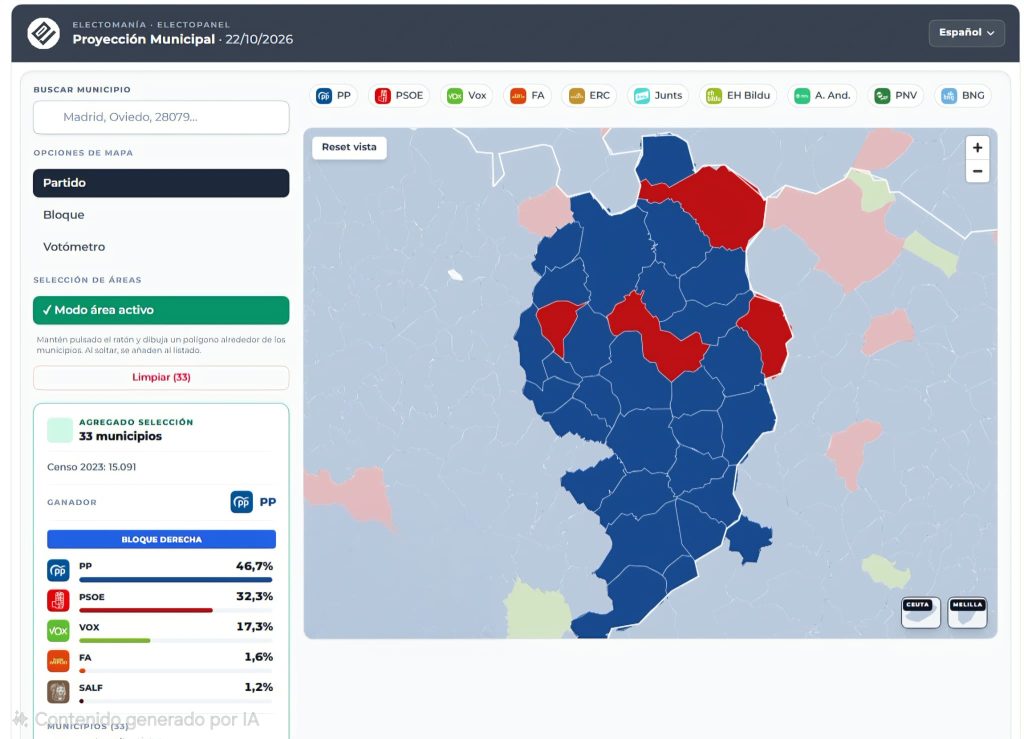This screenshot has height=739, width=1024.
Task: Click Reset vista on the map
Action: (x=349, y=148)
